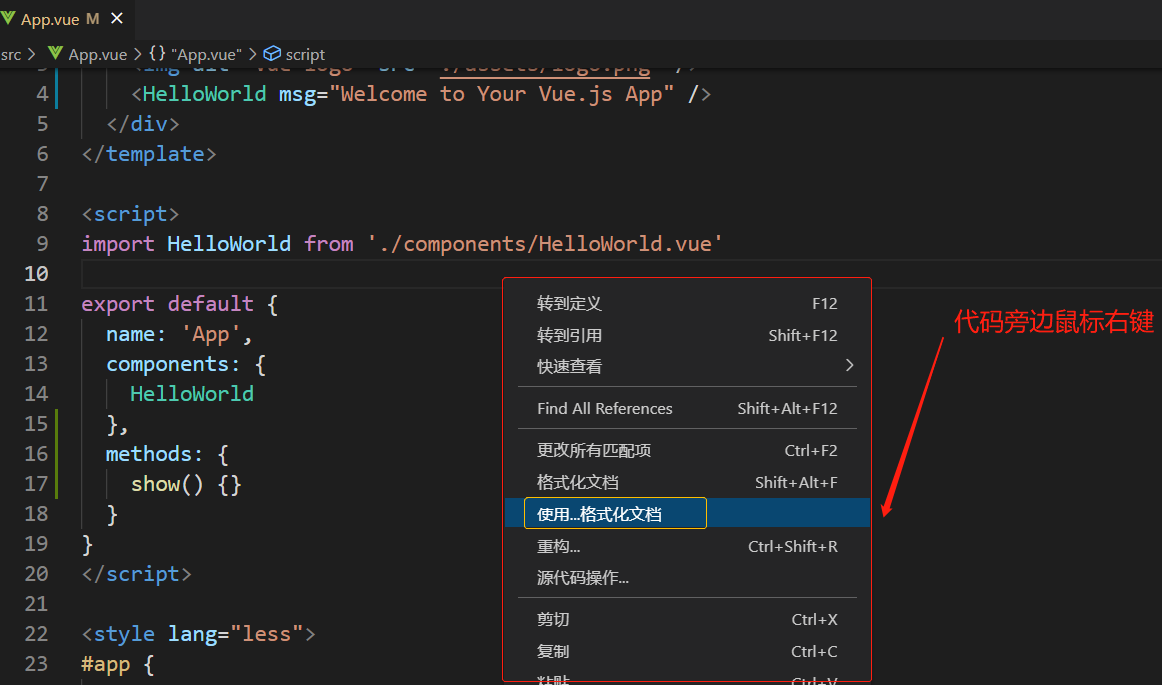Click the Vue icon in the breadcrumb
The height and width of the screenshot is (685, 1162).
pyautogui.click(x=55, y=53)
